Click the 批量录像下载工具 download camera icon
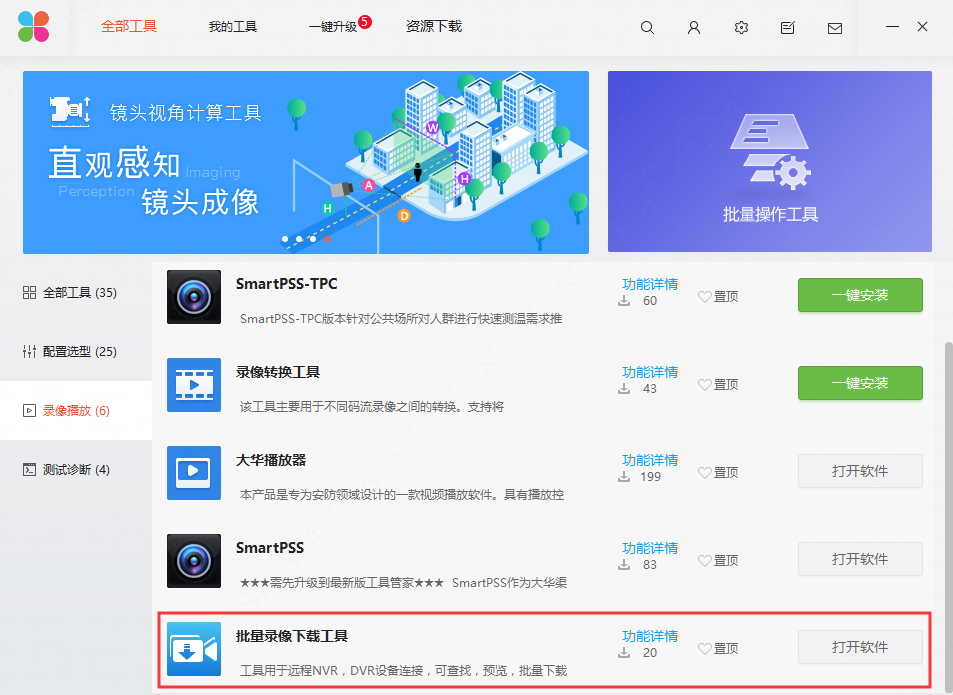 click(x=194, y=649)
